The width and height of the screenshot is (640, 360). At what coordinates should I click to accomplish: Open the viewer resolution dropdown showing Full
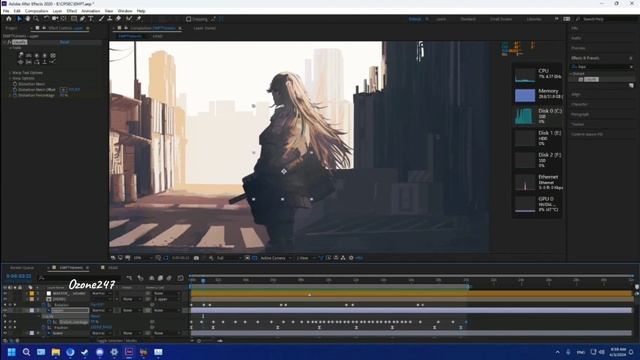[228, 258]
